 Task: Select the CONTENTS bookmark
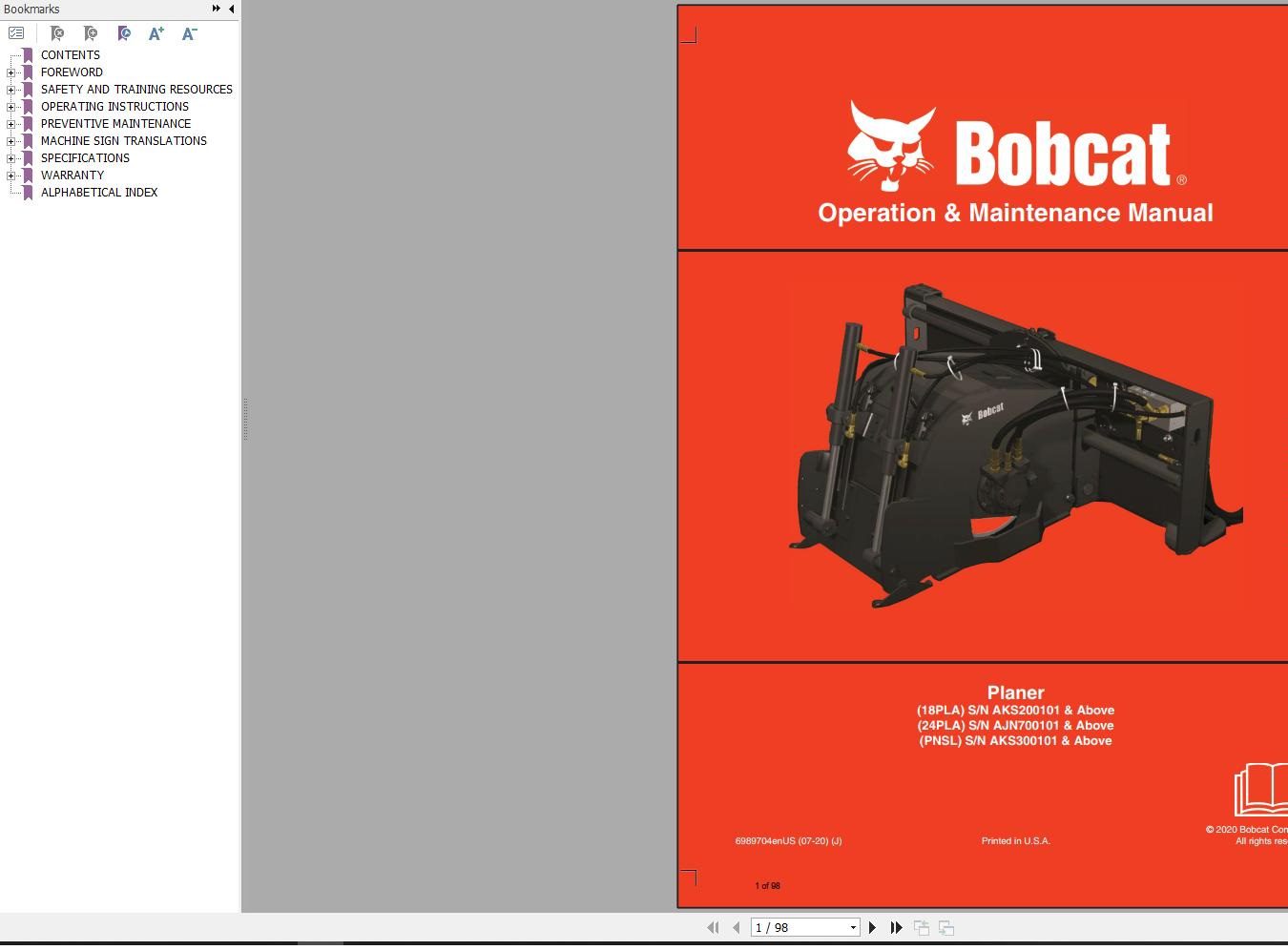[70, 54]
